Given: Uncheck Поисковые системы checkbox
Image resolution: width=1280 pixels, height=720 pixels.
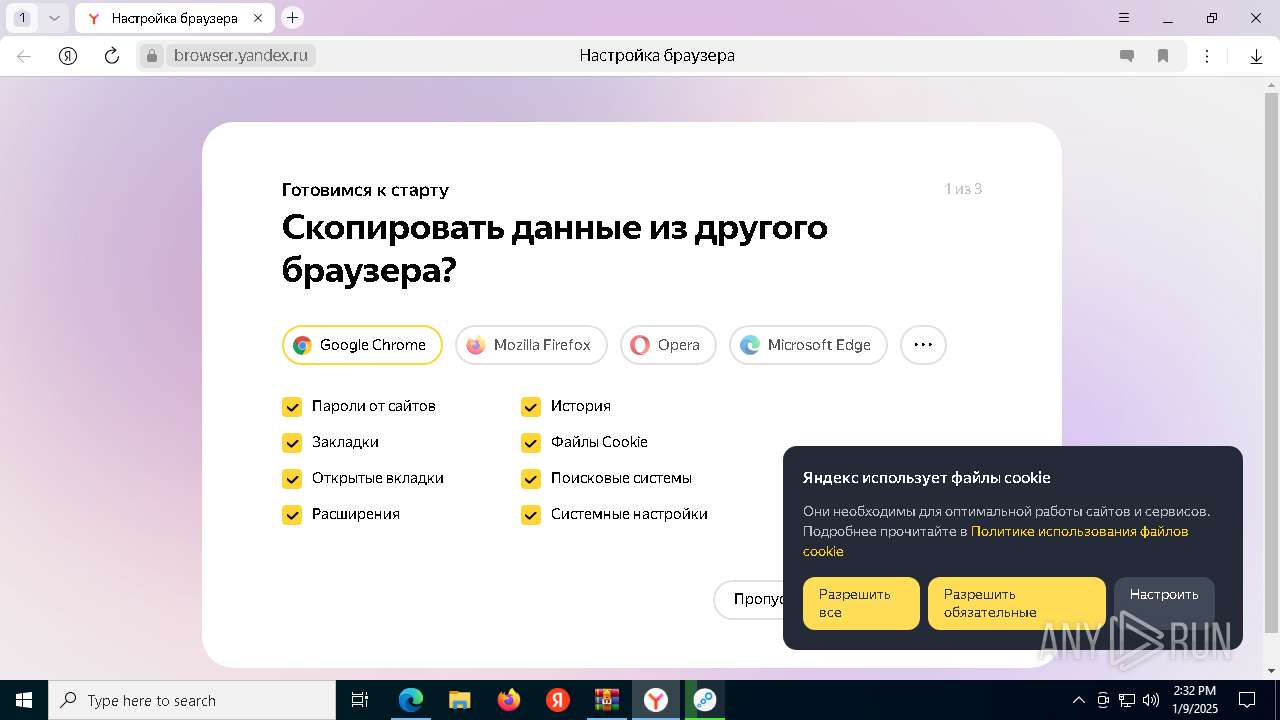Looking at the screenshot, I should [x=531, y=479].
